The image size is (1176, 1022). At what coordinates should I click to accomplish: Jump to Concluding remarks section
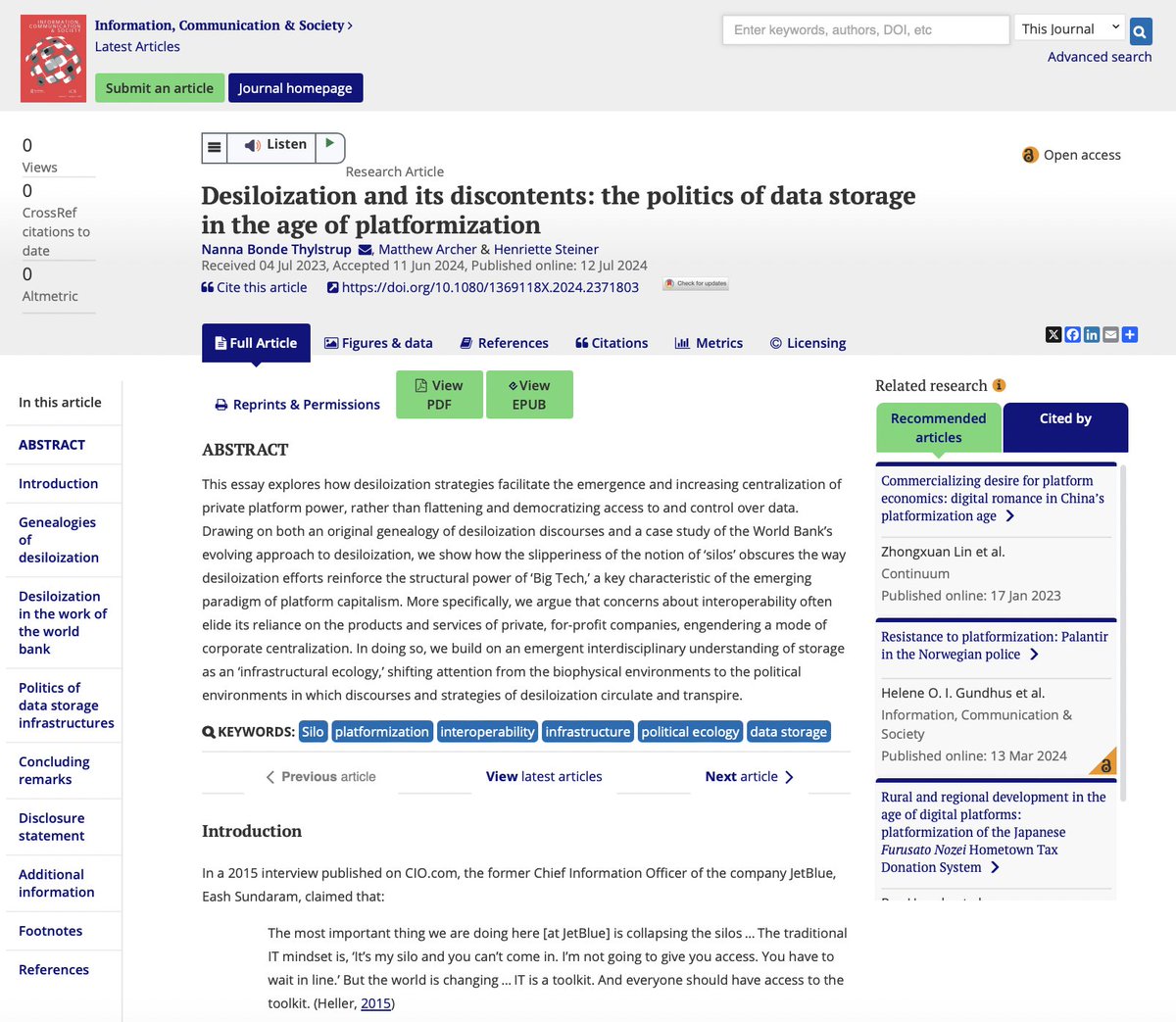[x=54, y=770]
